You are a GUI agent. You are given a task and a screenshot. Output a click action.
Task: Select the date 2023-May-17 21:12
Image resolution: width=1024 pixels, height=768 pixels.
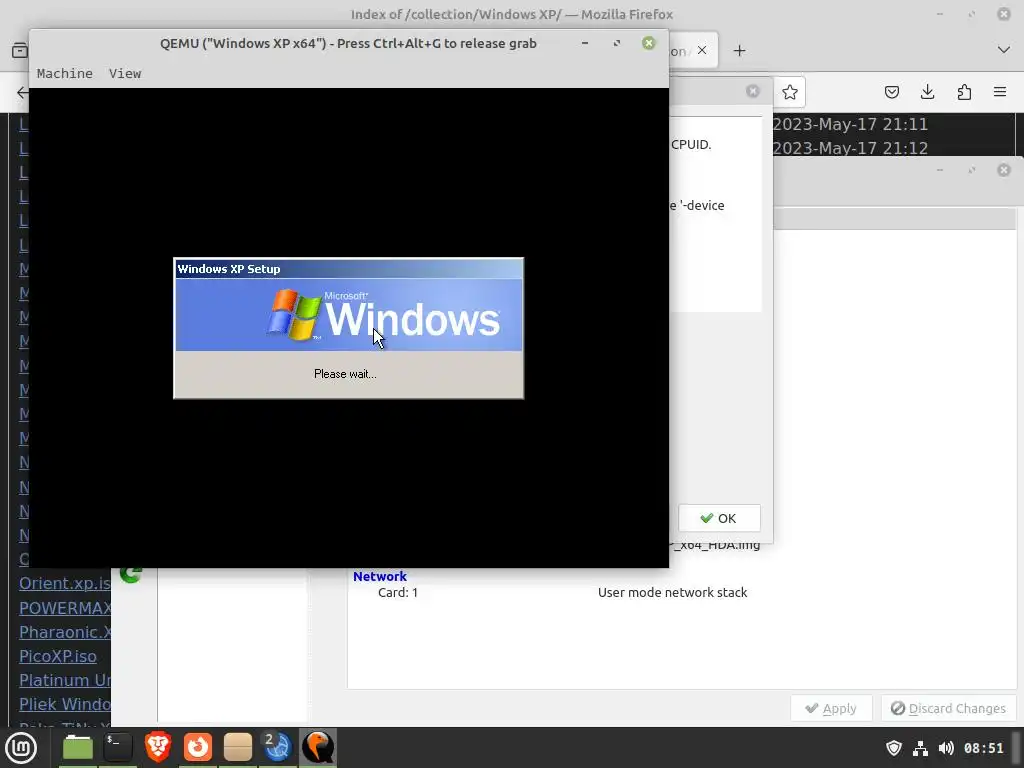(850, 148)
